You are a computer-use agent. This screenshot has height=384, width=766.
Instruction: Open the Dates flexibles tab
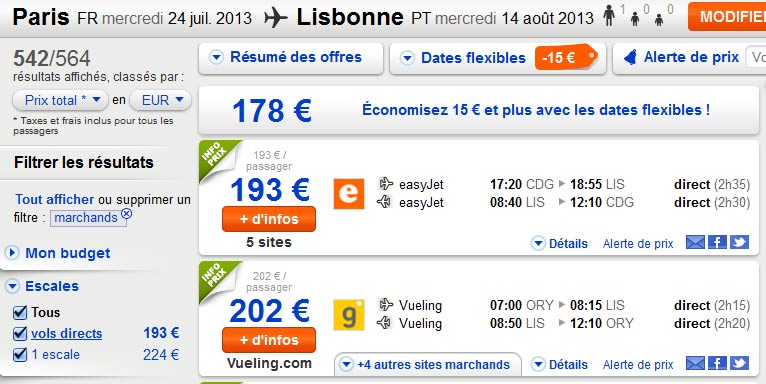[497, 58]
